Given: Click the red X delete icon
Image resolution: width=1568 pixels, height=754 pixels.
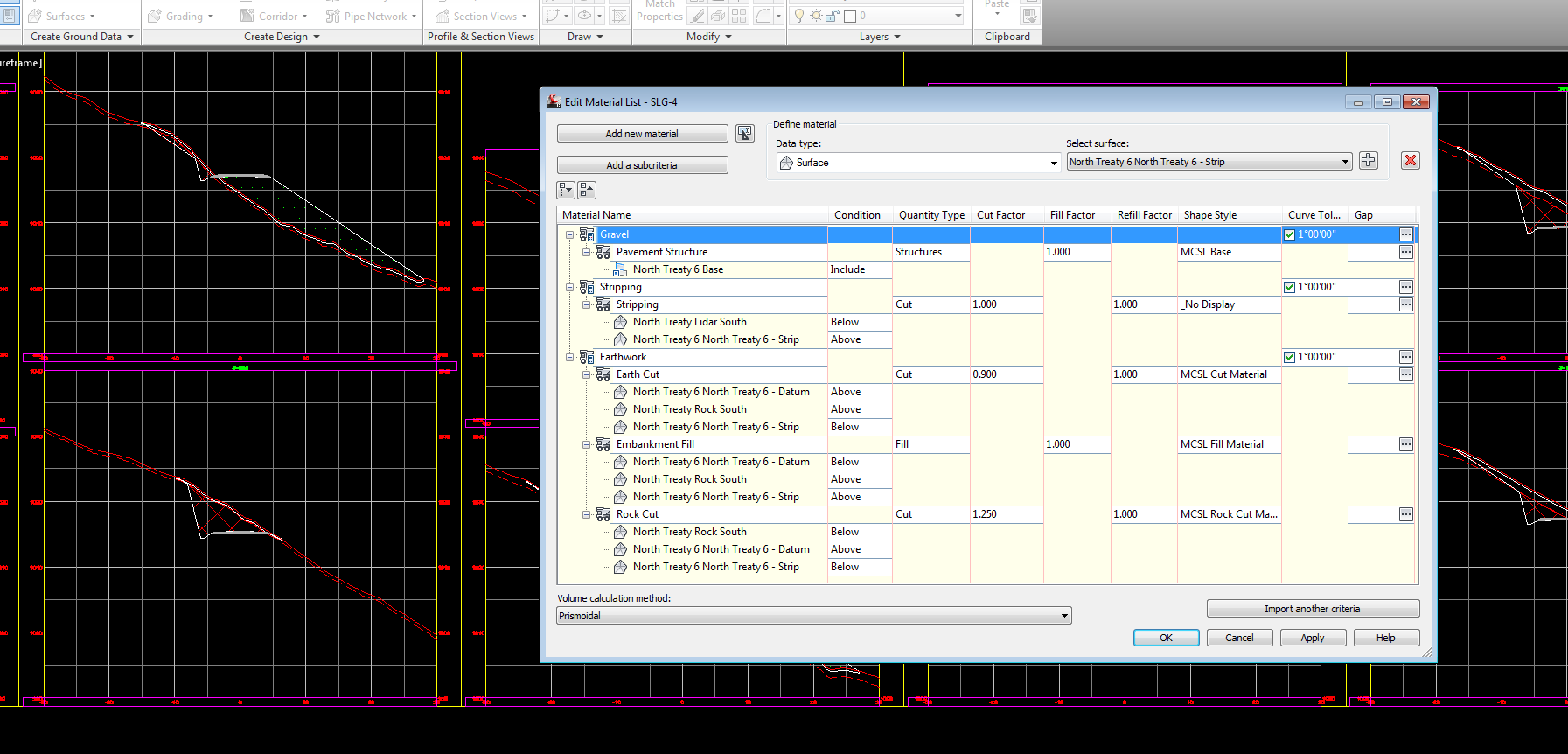Looking at the screenshot, I should tap(1411, 161).
